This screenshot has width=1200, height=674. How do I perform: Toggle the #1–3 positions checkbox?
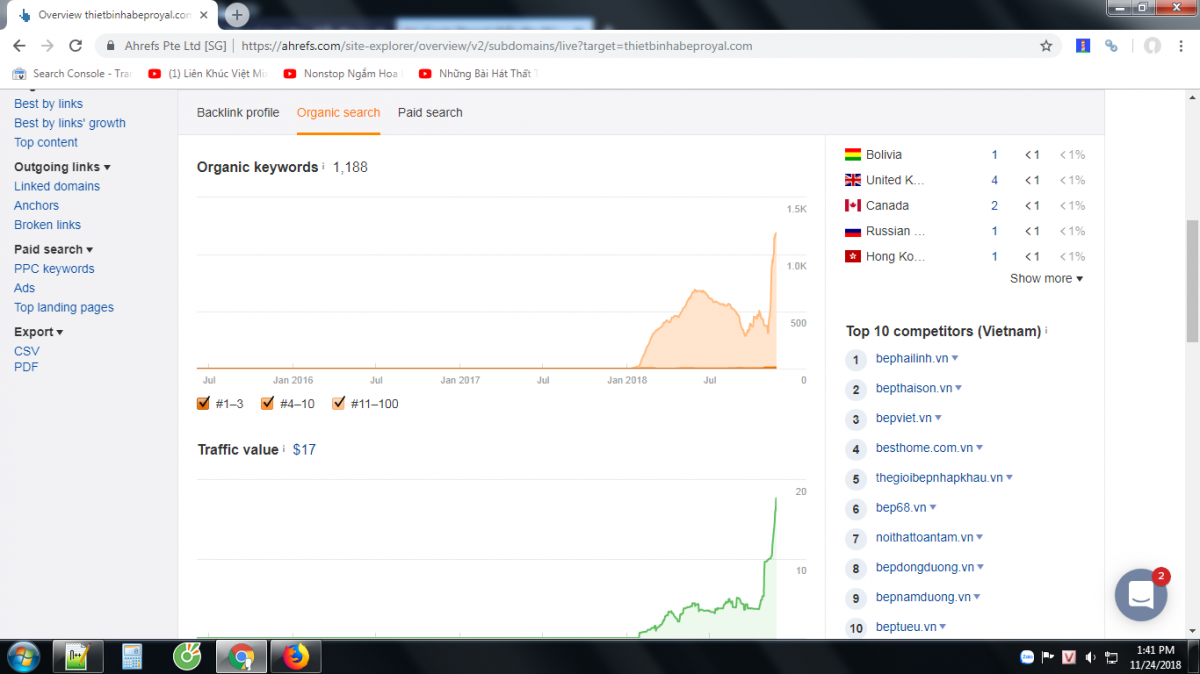coord(204,404)
